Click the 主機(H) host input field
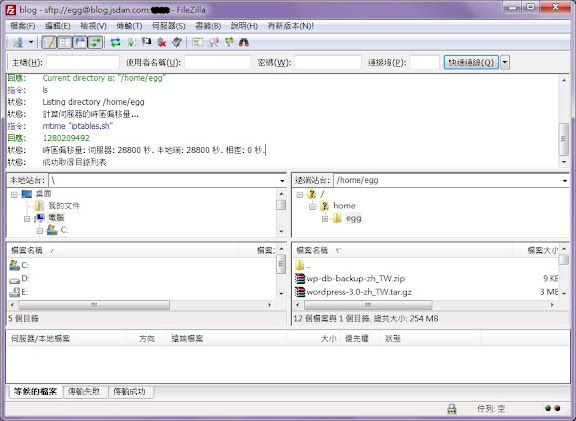The image size is (576, 421). [83, 62]
